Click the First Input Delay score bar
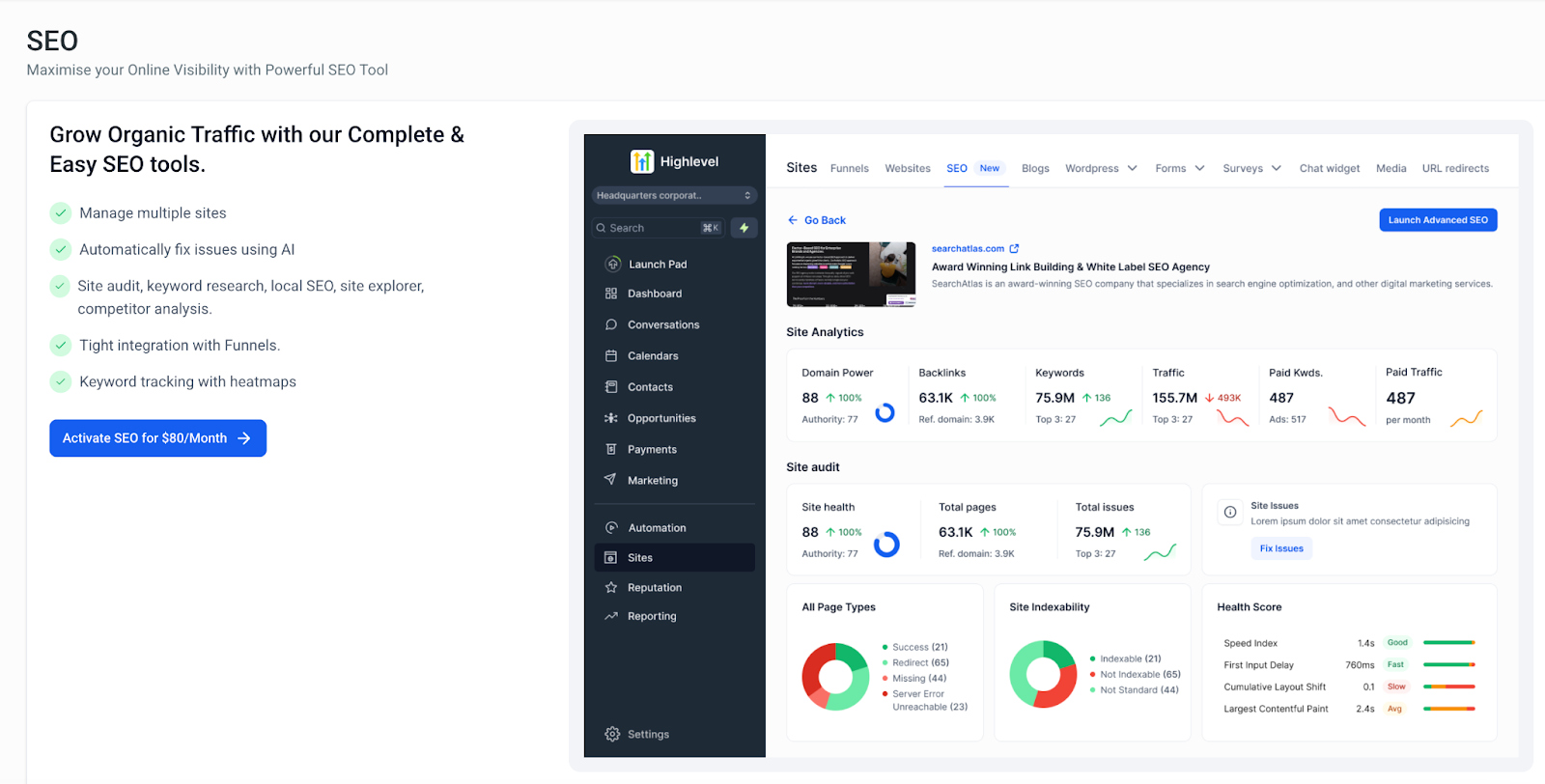Screen dimensions: 1545x784 1449,664
